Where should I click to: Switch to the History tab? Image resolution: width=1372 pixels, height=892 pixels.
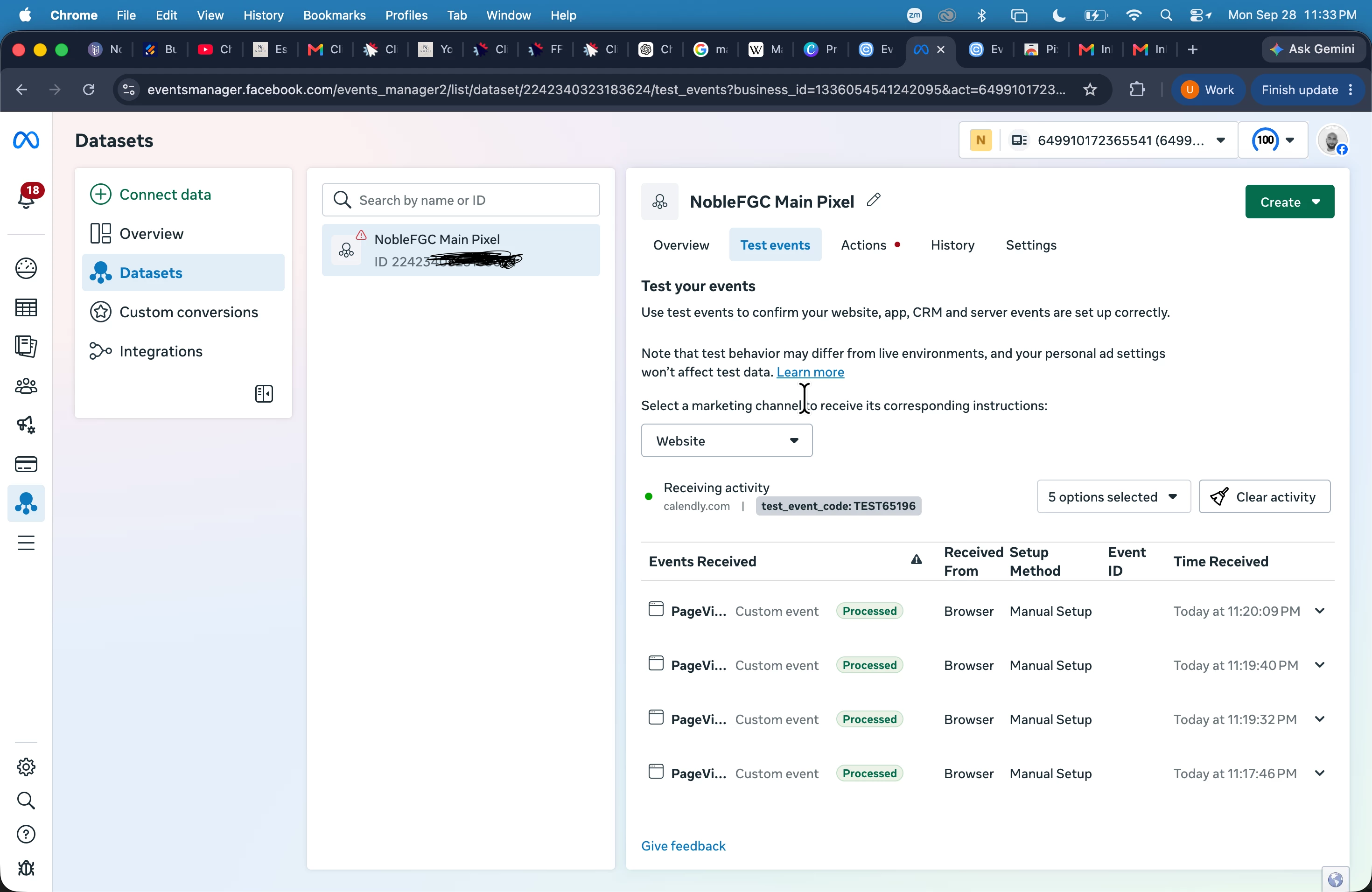(x=952, y=245)
